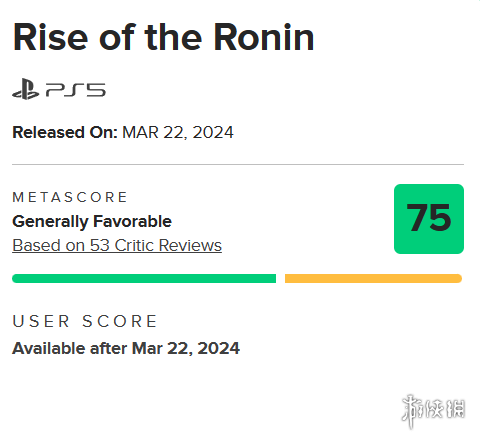
Task: Click the rounded left end of green bar
Action: pyautogui.click(x=16, y=278)
